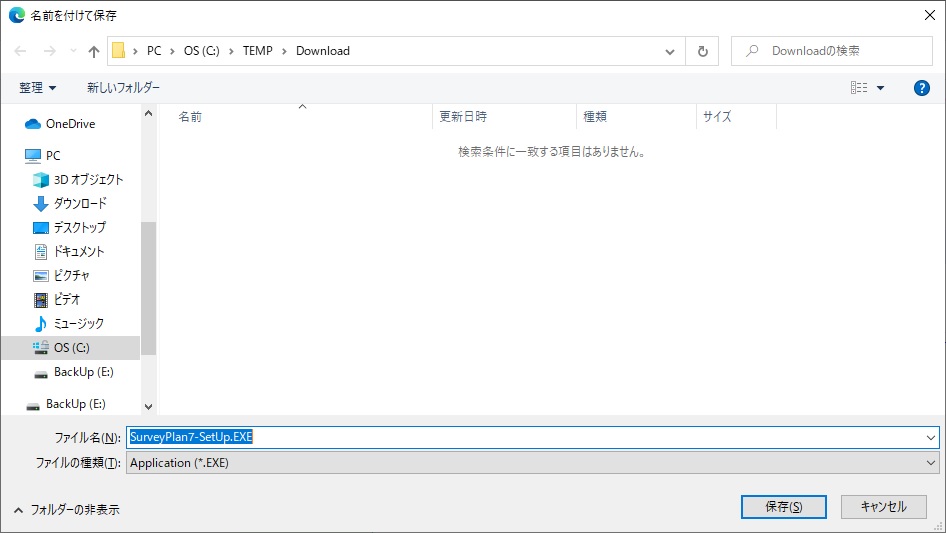Expand the address bar history dropdown
The width and height of the screenshot is (946, 533).
pyautogui.click(x=670, y=51)
